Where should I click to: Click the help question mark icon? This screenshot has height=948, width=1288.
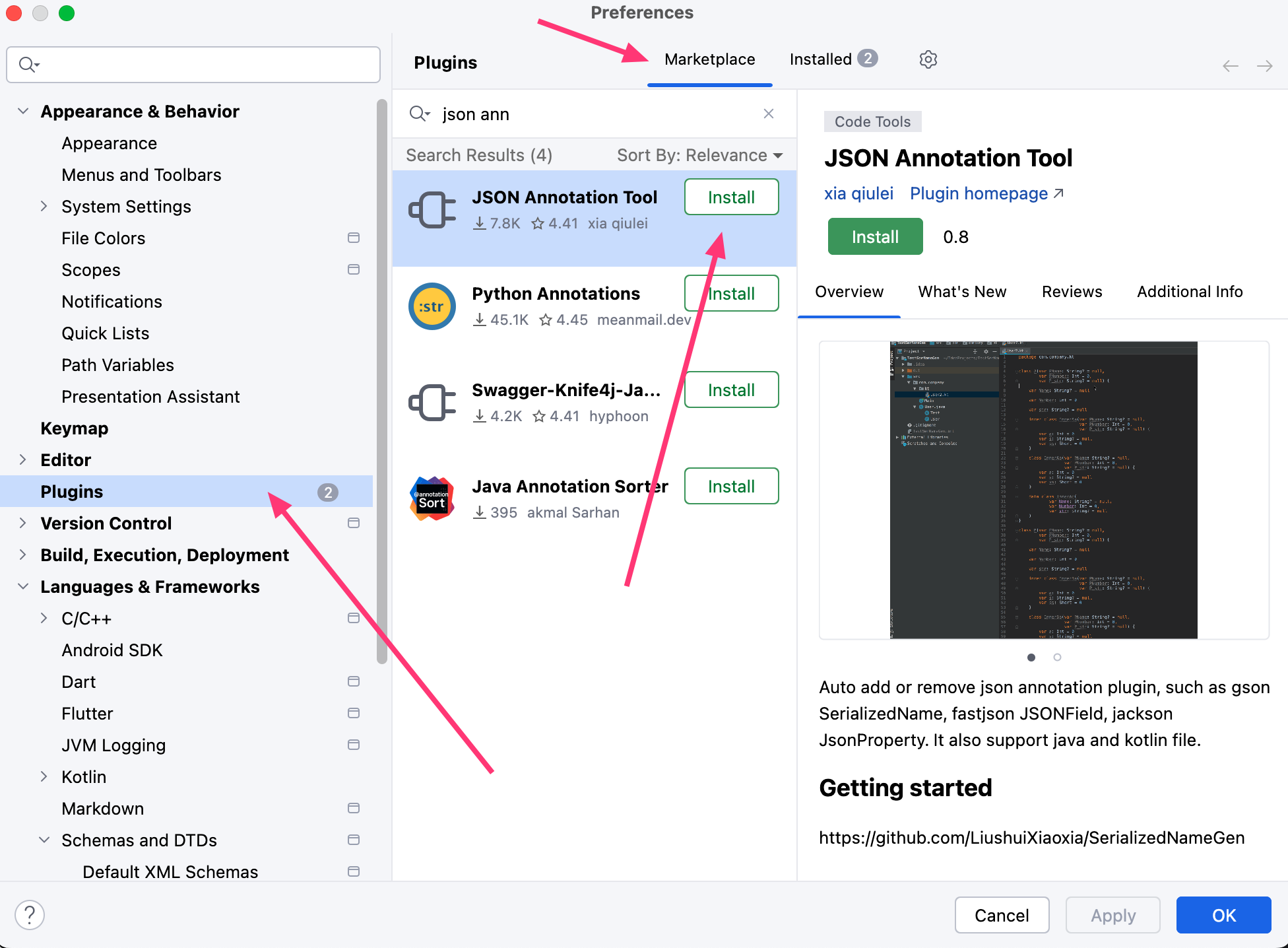[x=30, y=915]
